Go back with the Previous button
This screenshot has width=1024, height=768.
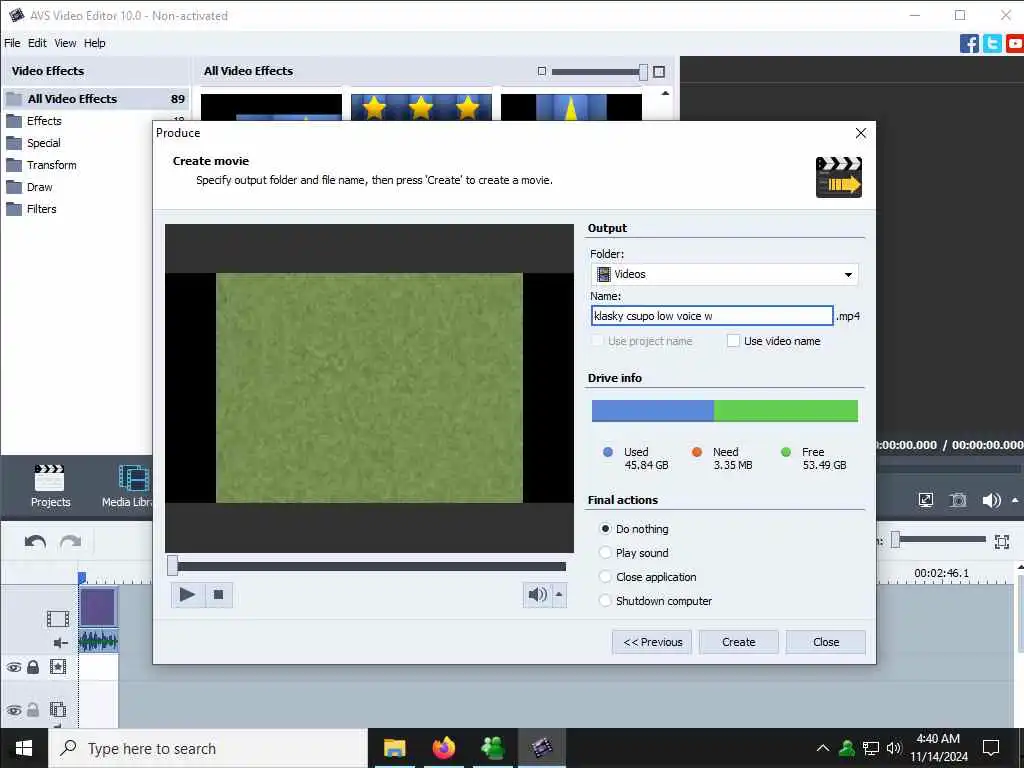click(652, 642)
